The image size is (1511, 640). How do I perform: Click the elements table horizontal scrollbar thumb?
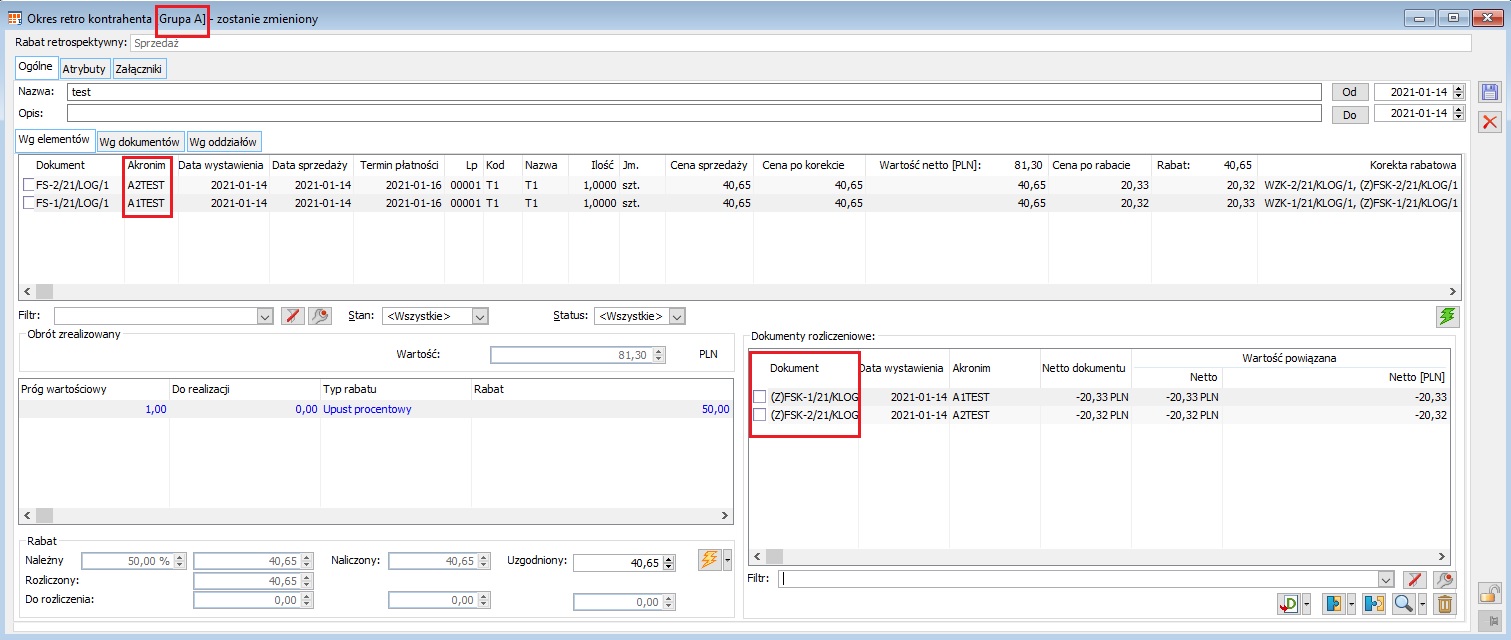pyautogui.click(x=44, y=291)
